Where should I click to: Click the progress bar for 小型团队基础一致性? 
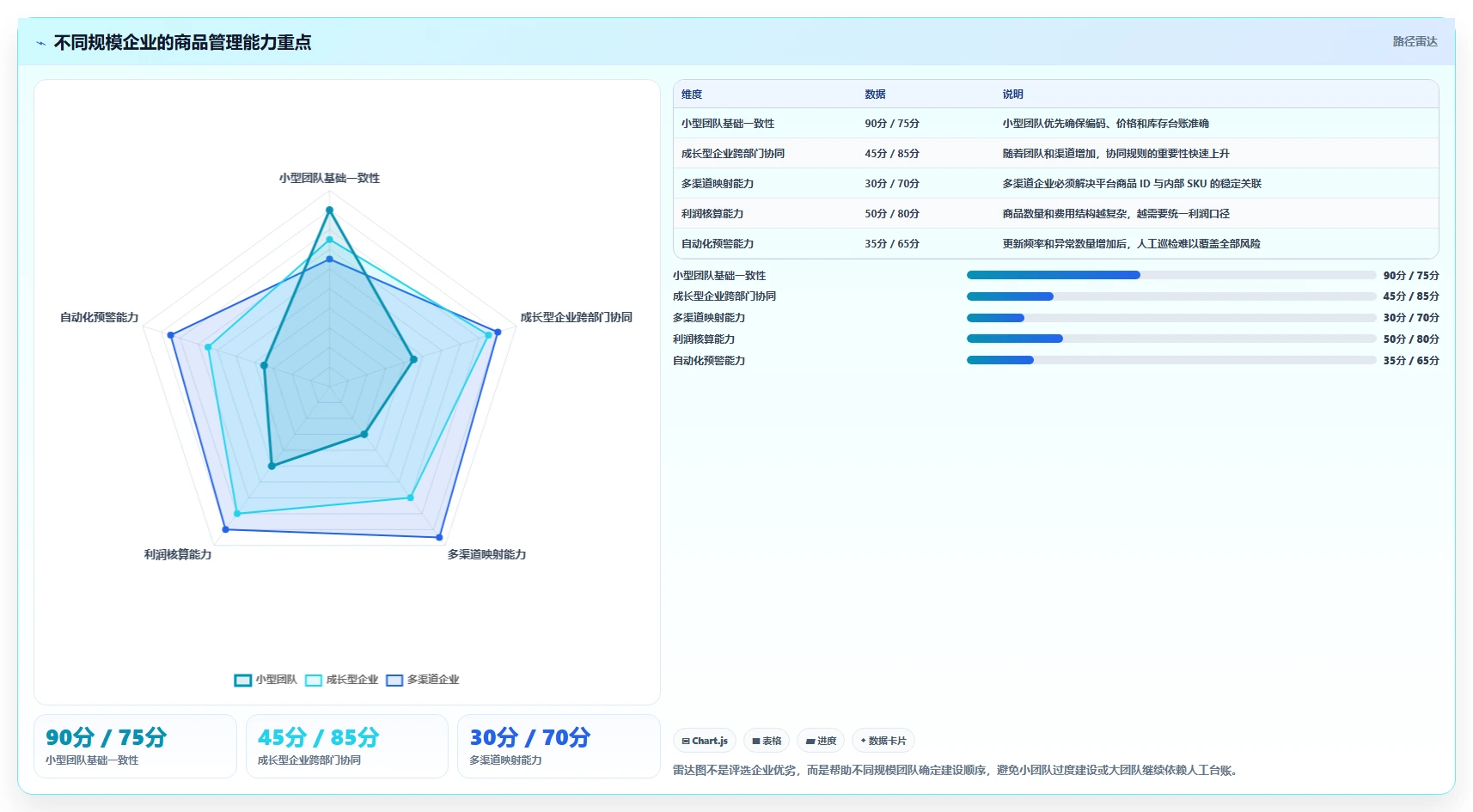(x=1171, y=275)
